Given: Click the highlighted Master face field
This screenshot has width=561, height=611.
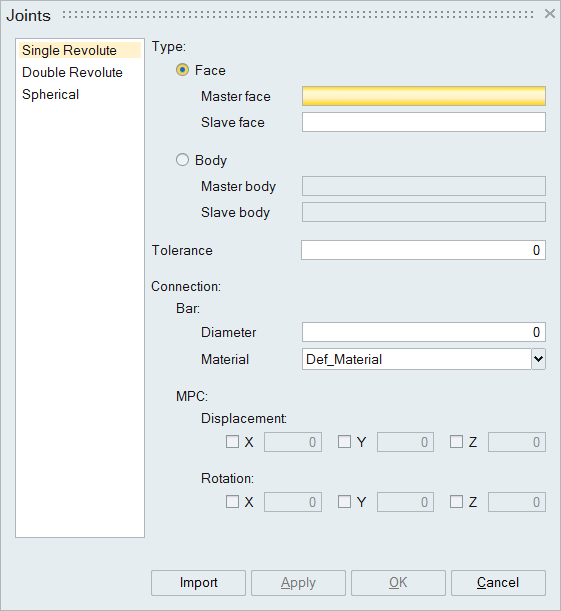Looking at the screenshot, I should click(423, 96).
